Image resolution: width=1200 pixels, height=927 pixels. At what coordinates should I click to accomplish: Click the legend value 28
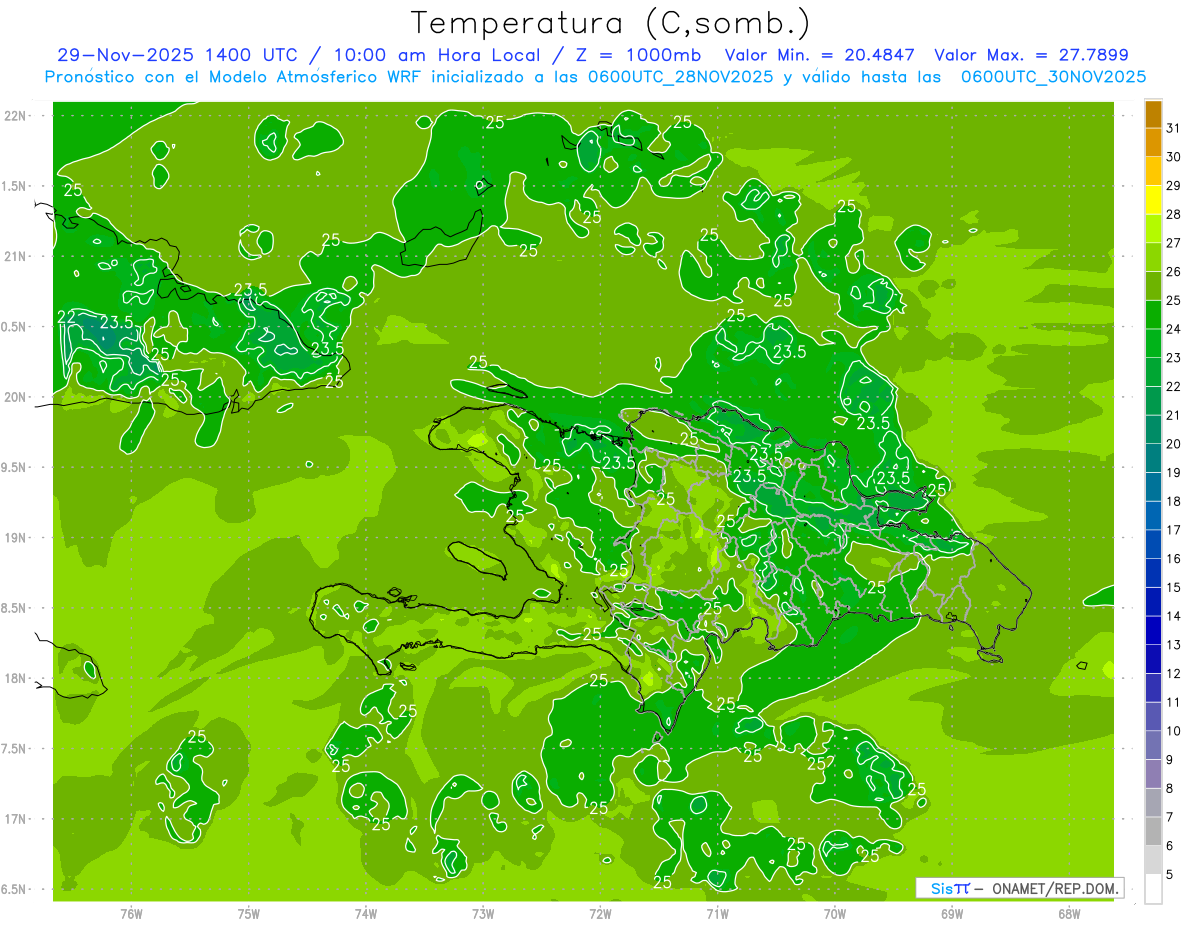coord(1173,214)
